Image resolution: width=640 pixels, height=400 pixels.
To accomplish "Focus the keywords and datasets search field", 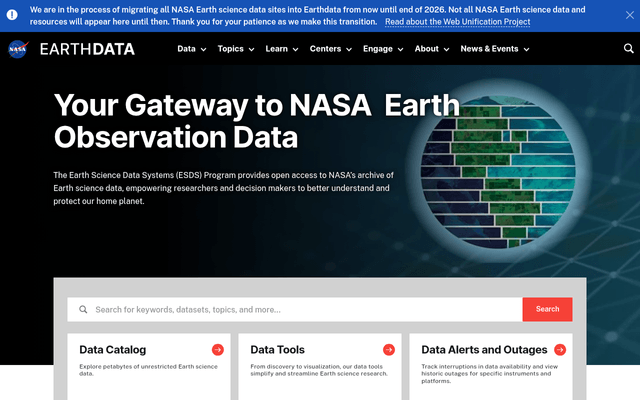I will click(x=295, y=309).
